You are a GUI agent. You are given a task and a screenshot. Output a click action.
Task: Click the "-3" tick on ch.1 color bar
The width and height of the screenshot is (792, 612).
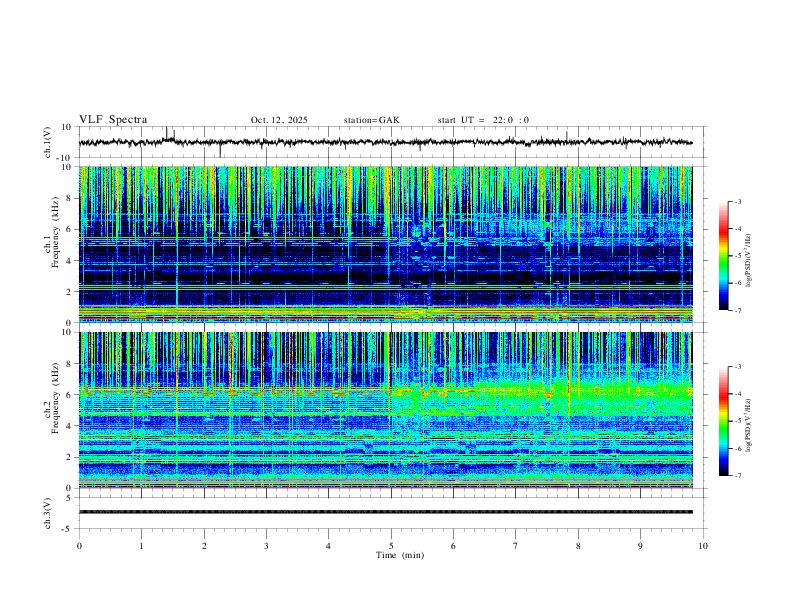tap(737, 201)
